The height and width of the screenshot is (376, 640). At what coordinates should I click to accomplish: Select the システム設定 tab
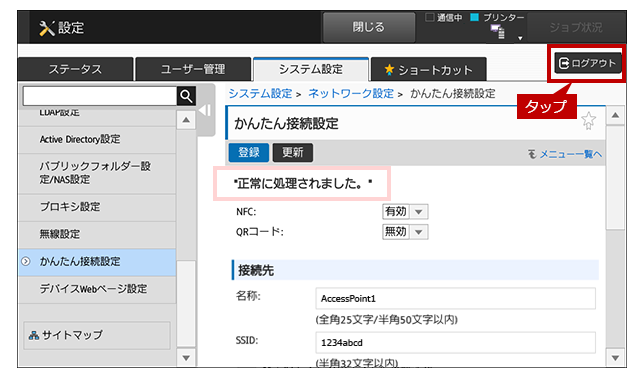(311, 69)
